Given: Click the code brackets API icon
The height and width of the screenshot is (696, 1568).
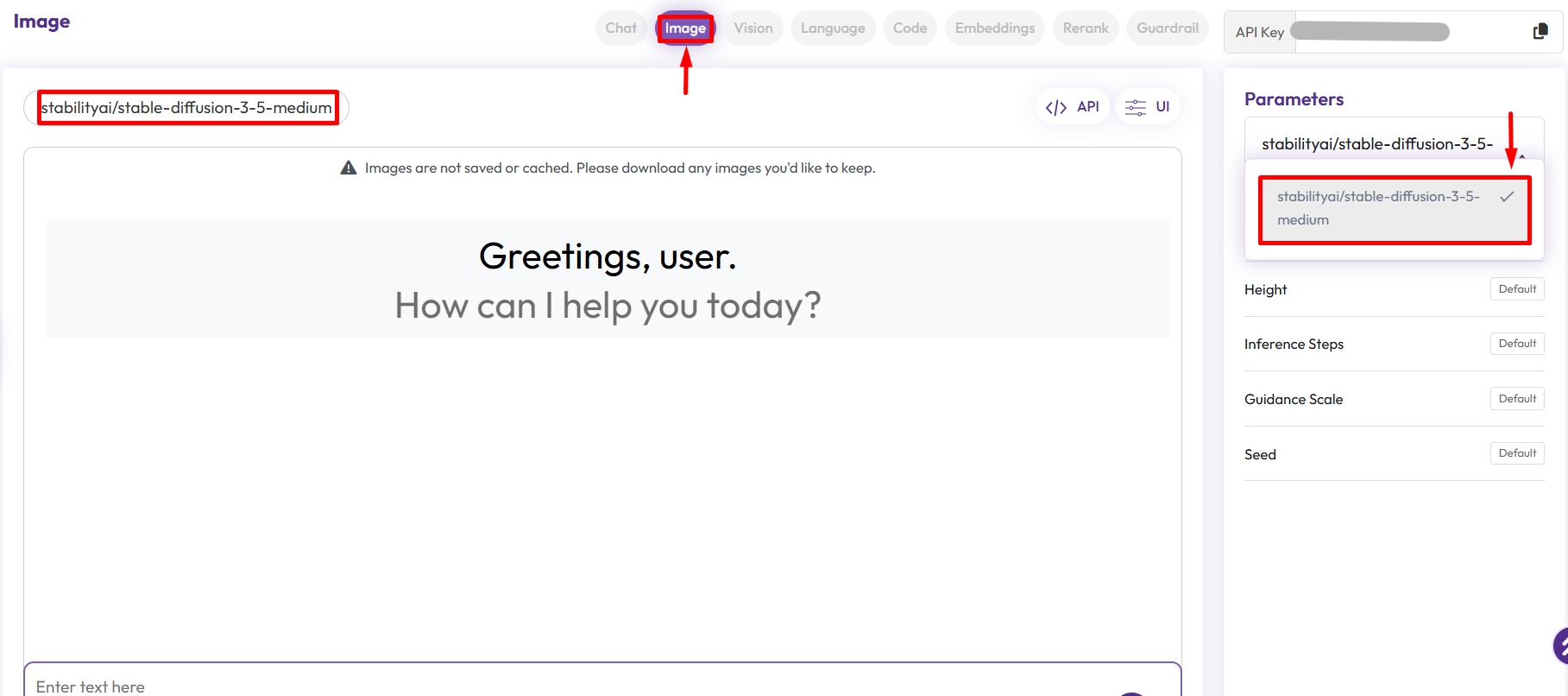Looking at the screenshot, I should (1055, 107).
